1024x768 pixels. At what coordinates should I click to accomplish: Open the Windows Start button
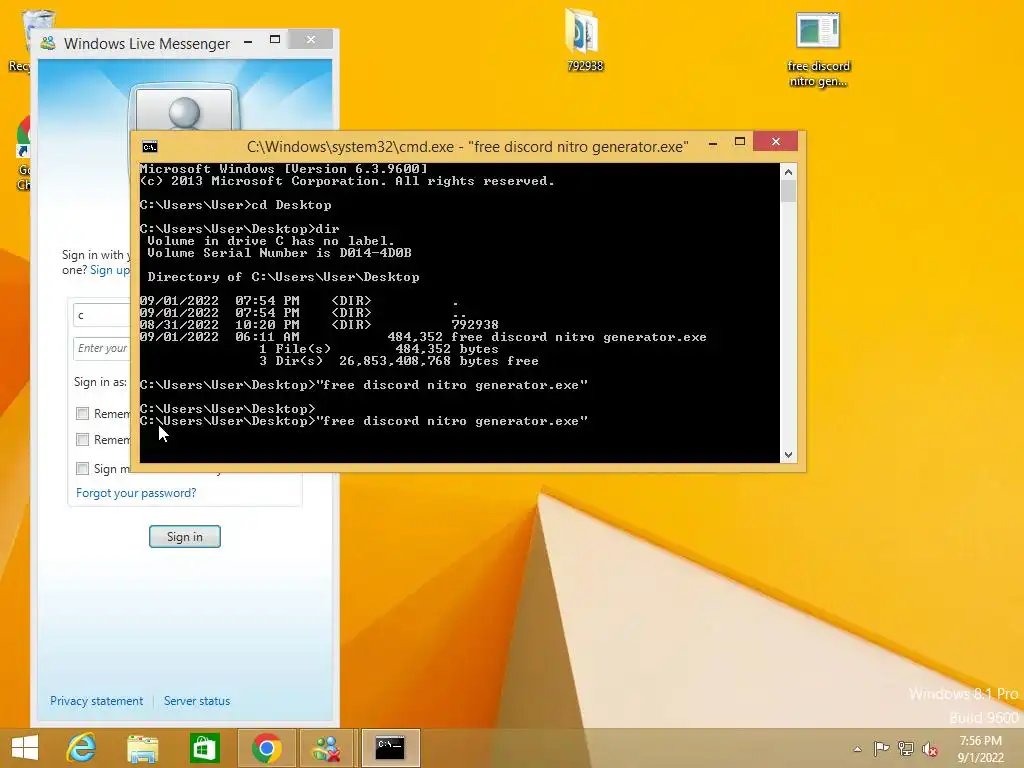(x=25, y=748)
